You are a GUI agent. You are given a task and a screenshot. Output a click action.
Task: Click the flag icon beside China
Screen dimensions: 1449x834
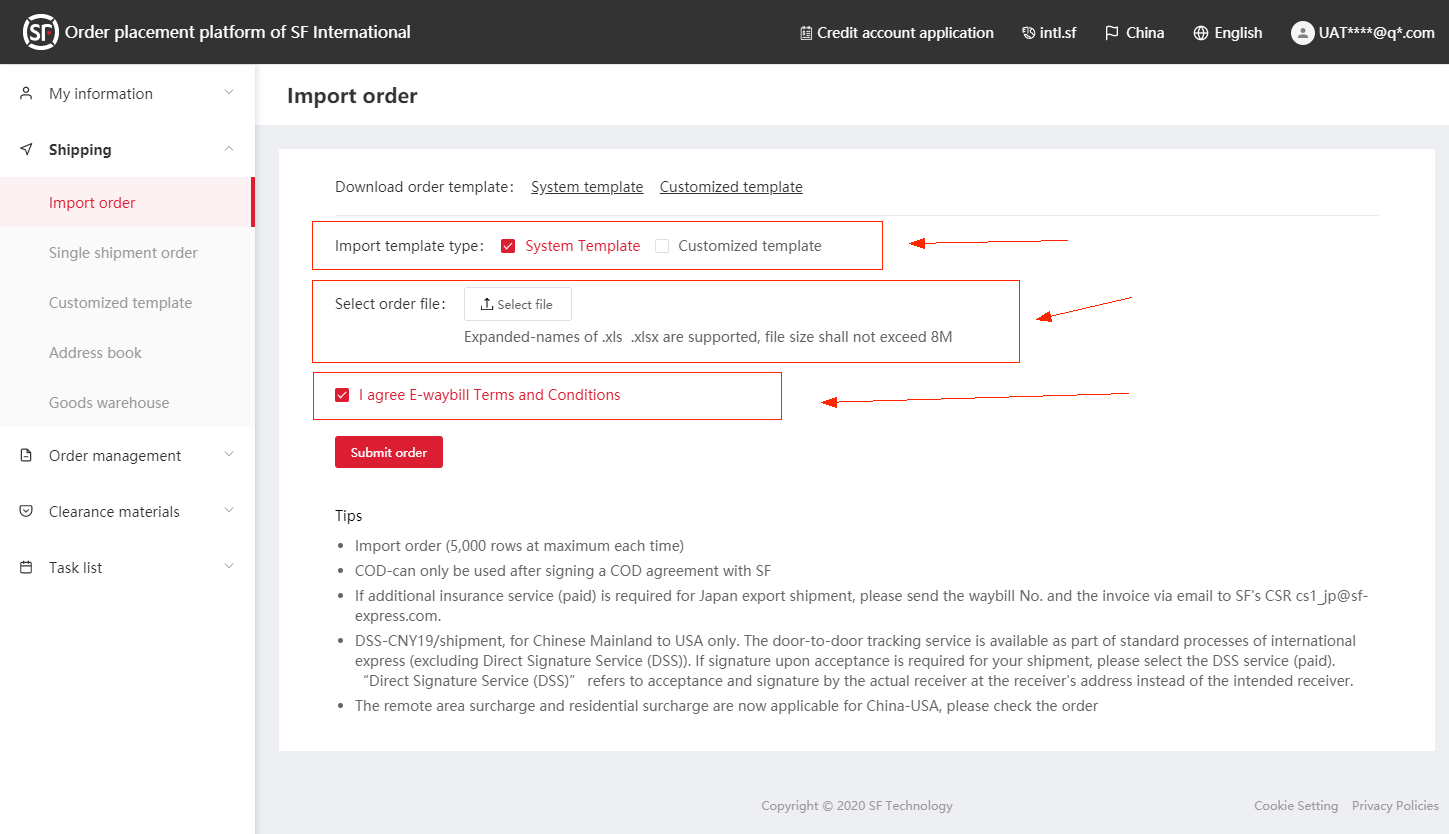[x=1111, y=33]
